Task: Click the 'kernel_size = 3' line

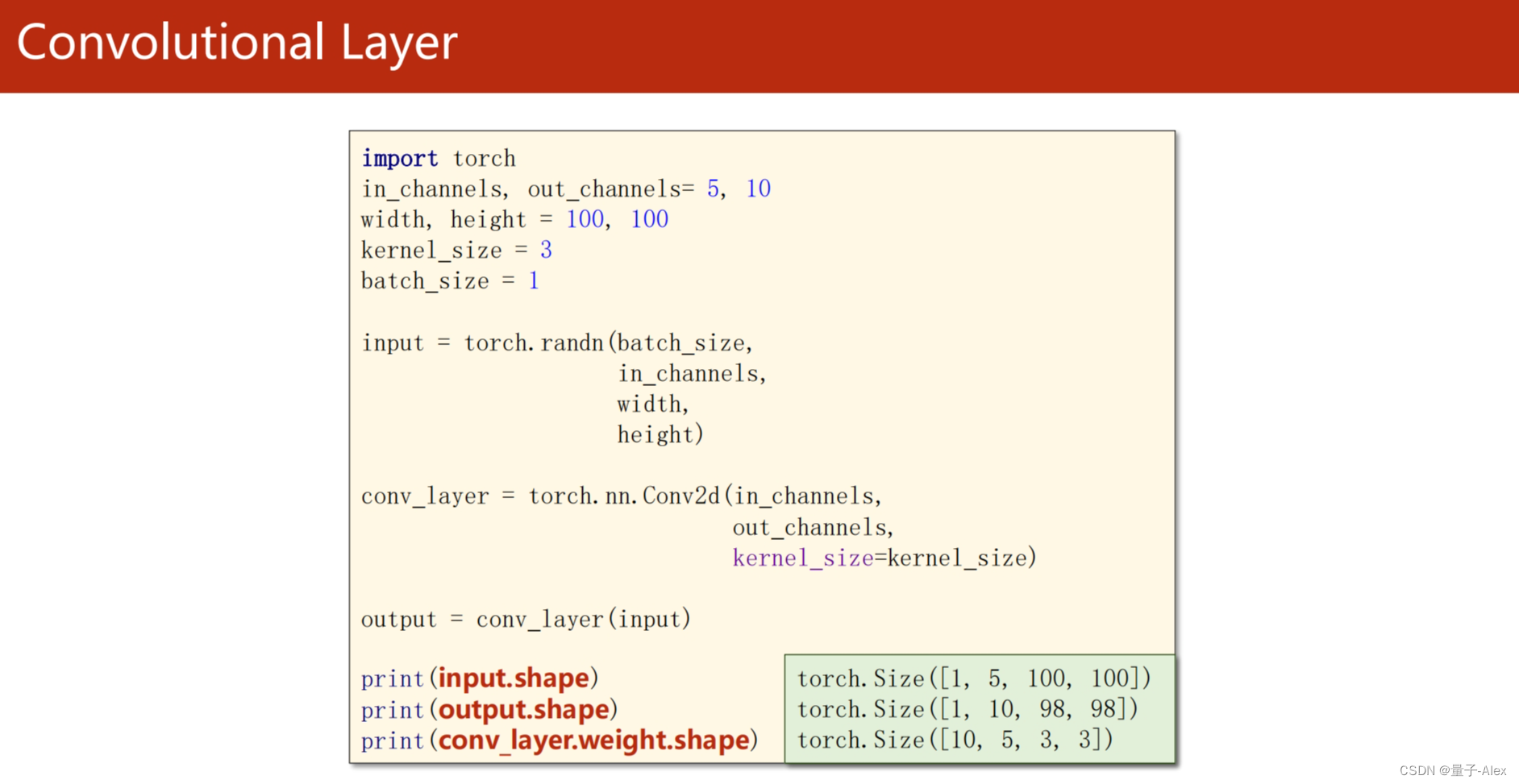Action: [456, 250]
